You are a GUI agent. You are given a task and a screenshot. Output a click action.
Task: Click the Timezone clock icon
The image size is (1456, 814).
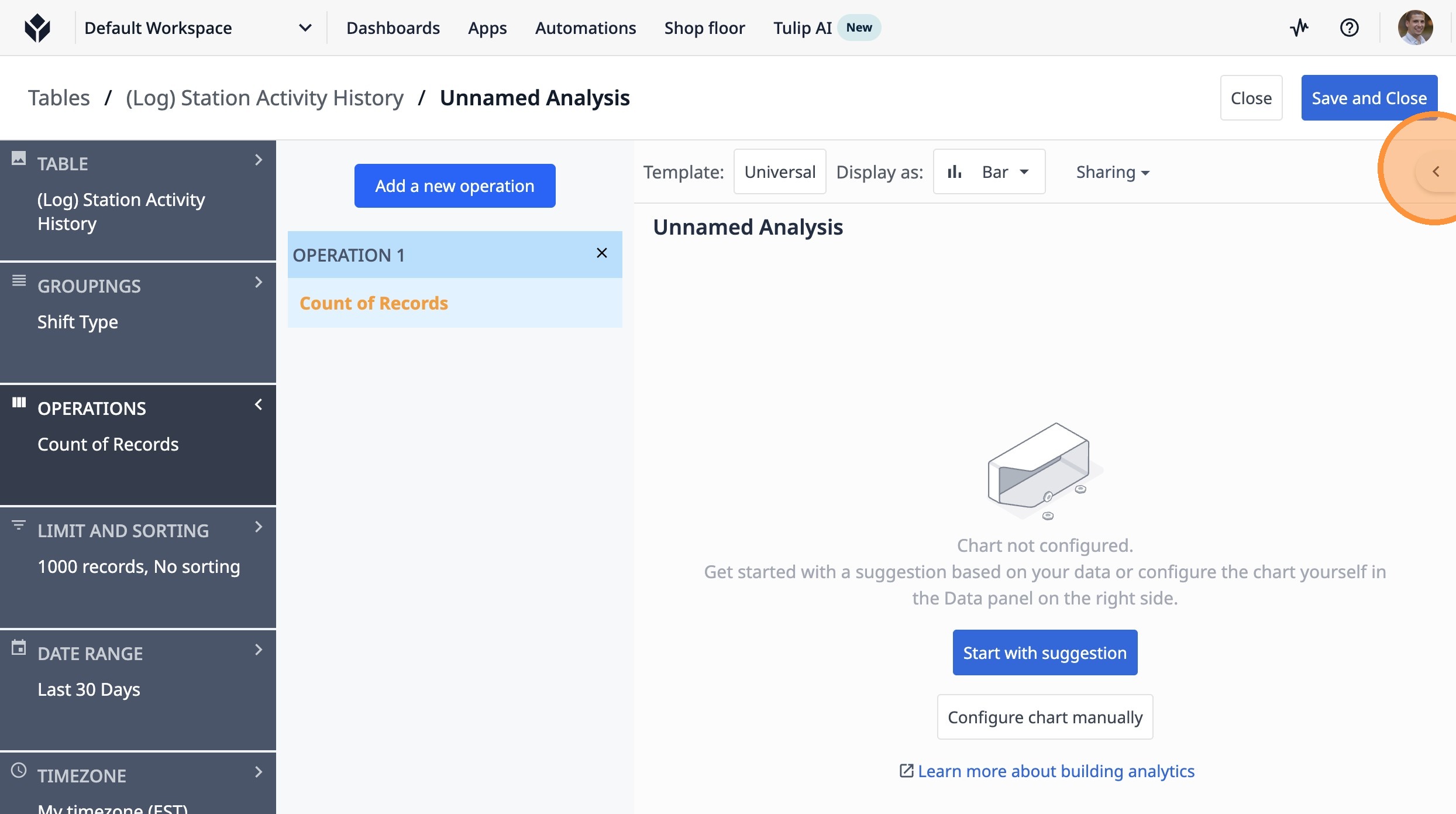pos(19,770)
